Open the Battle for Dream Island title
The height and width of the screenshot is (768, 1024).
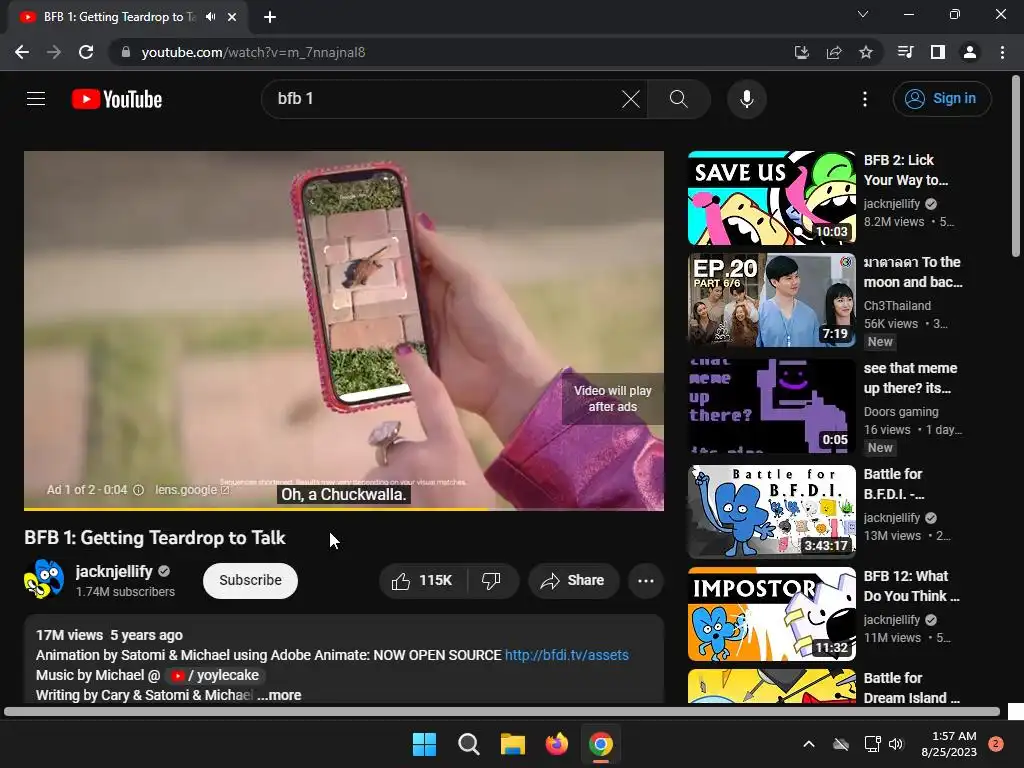click(x=912, y=688)
